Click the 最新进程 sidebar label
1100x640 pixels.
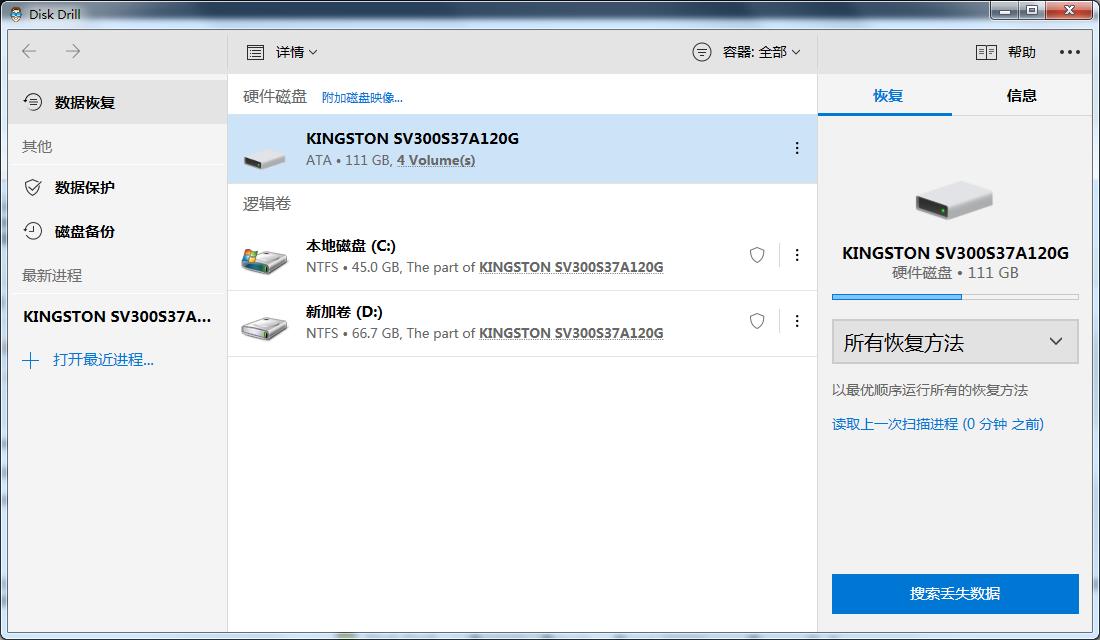pyautogui.click(x=52, y=275)
